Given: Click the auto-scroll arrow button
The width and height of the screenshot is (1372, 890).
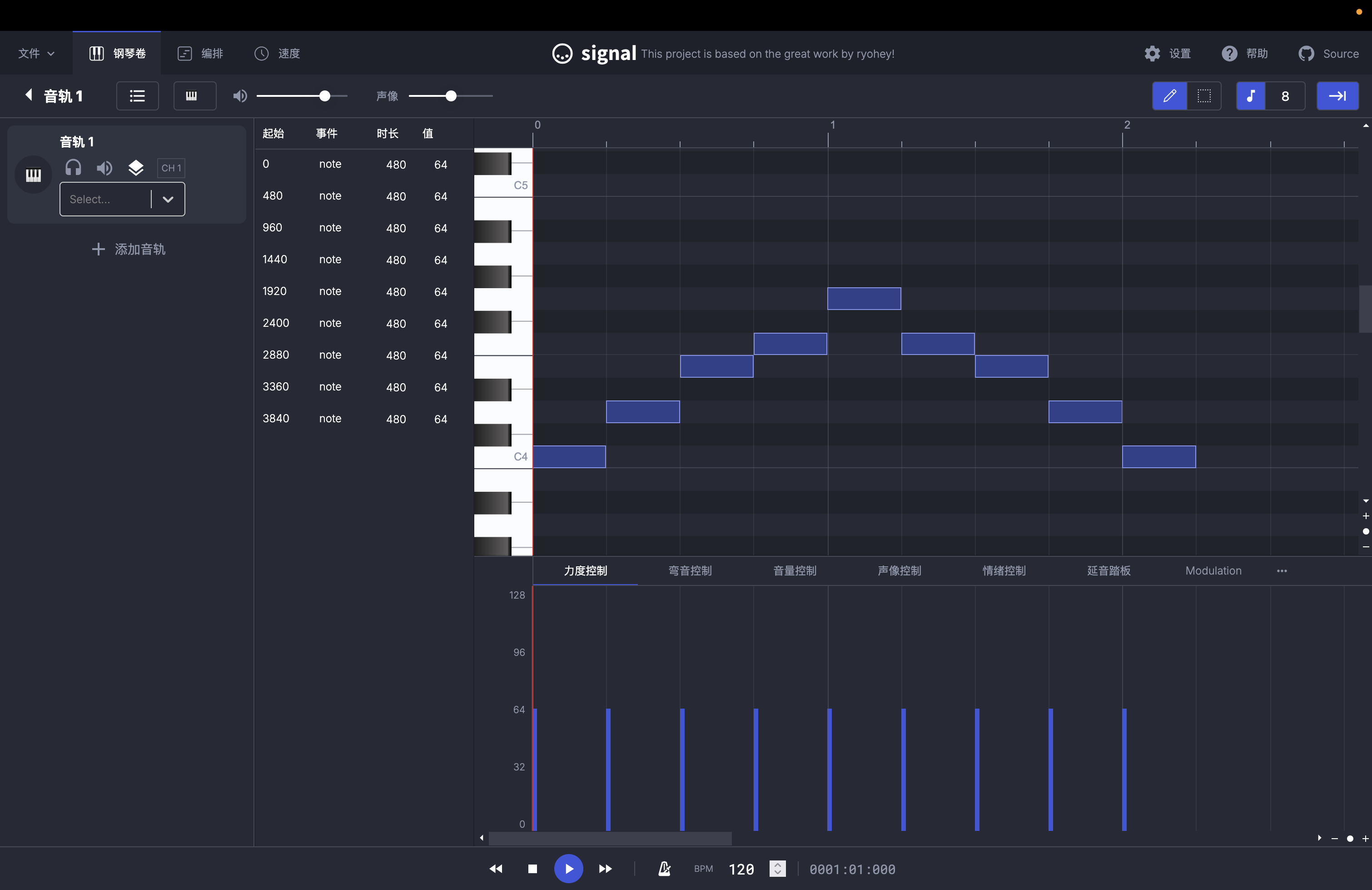Looking at the screenshot, I should coord(1337,96).
